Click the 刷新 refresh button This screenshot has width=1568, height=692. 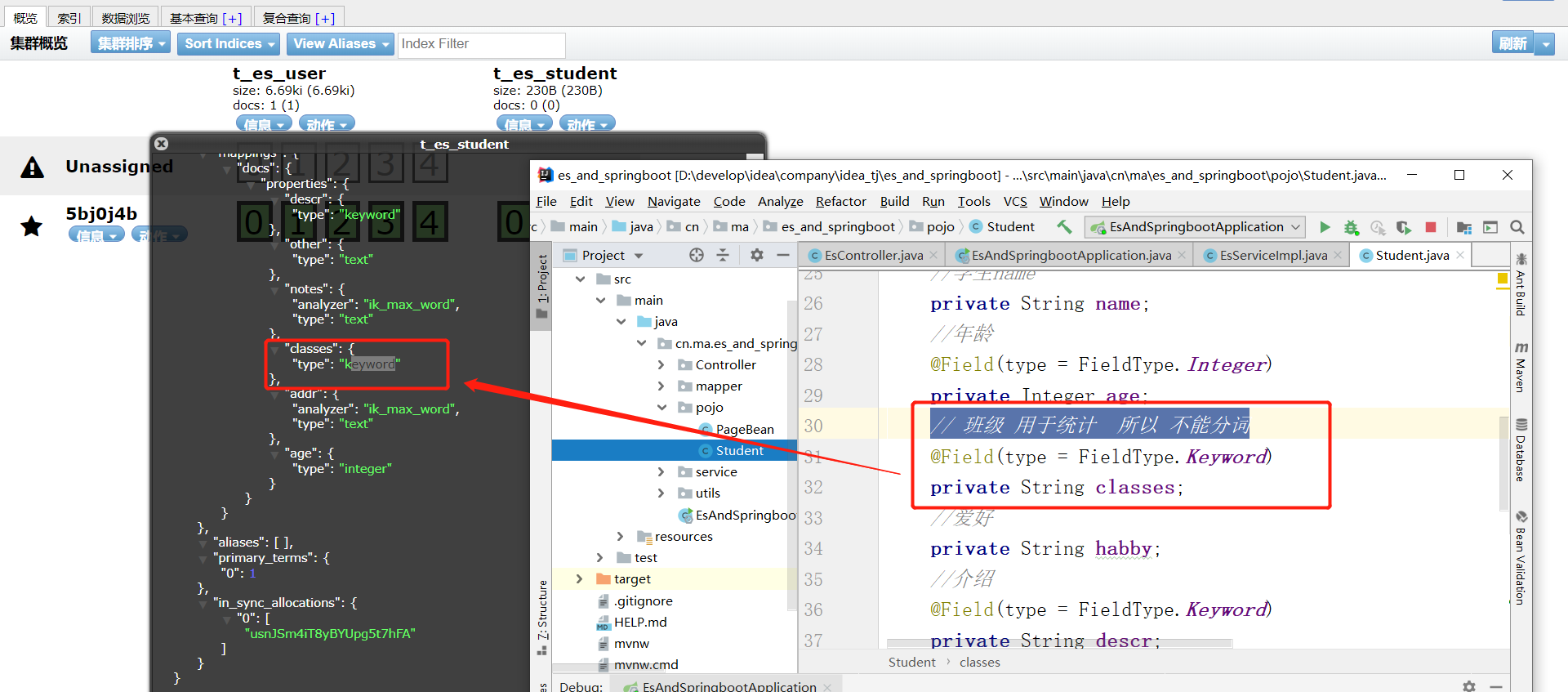click(x=1512, y=44)
